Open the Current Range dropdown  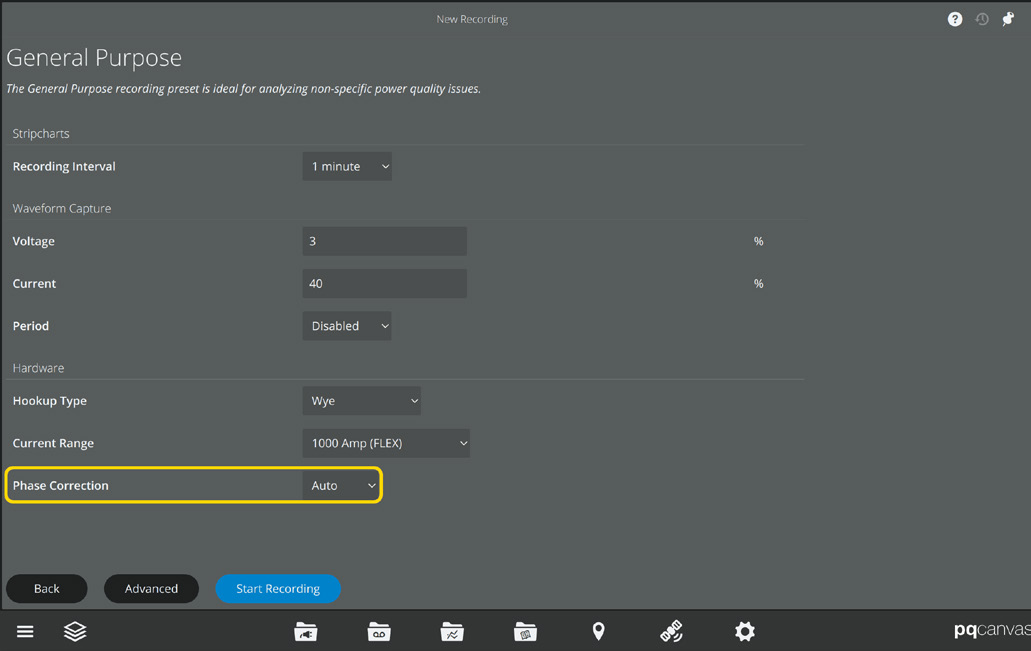click(386, 443)
